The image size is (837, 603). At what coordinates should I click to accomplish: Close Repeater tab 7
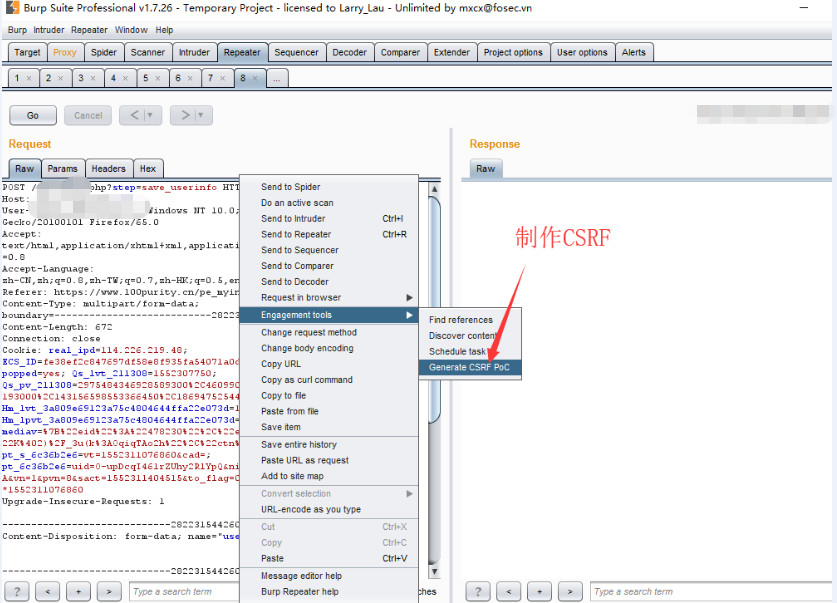point(223,78)
